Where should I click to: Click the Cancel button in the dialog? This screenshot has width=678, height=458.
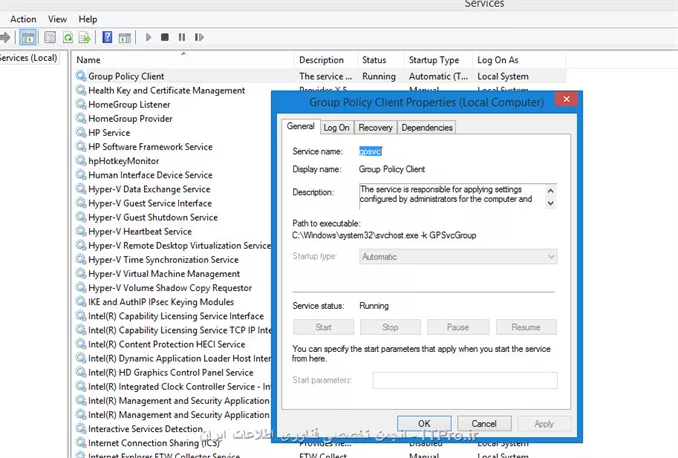pos(484,423)
